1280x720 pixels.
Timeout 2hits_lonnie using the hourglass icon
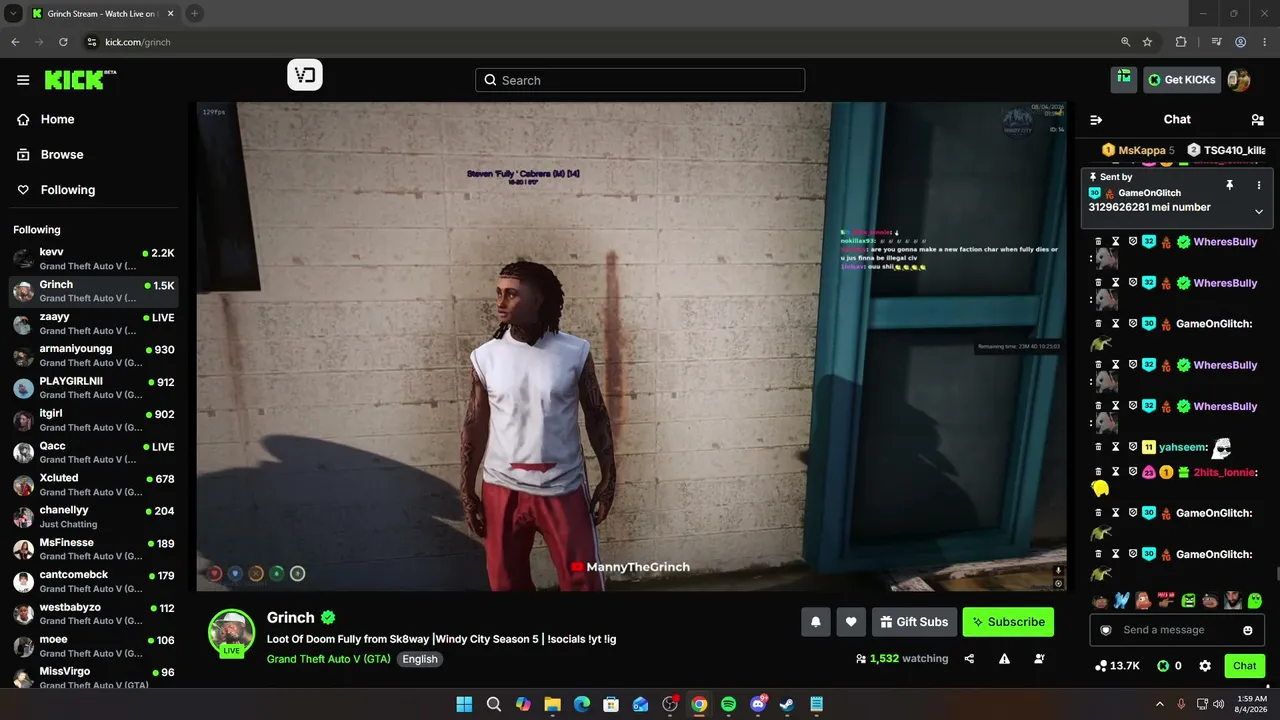pyautogui.click(x=1116, y=472)
